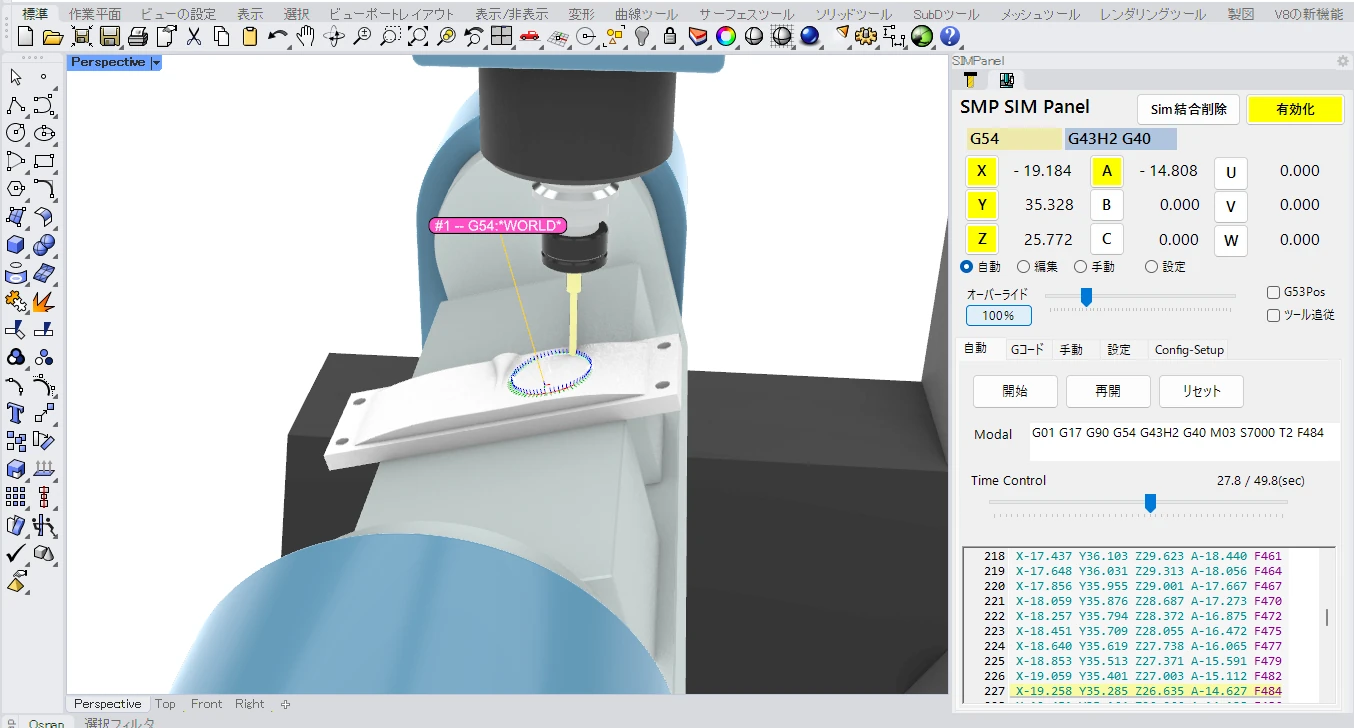Click the padlock Lock objects icon
This screenshot has width=1354, height=728.
tap(670, 37)
